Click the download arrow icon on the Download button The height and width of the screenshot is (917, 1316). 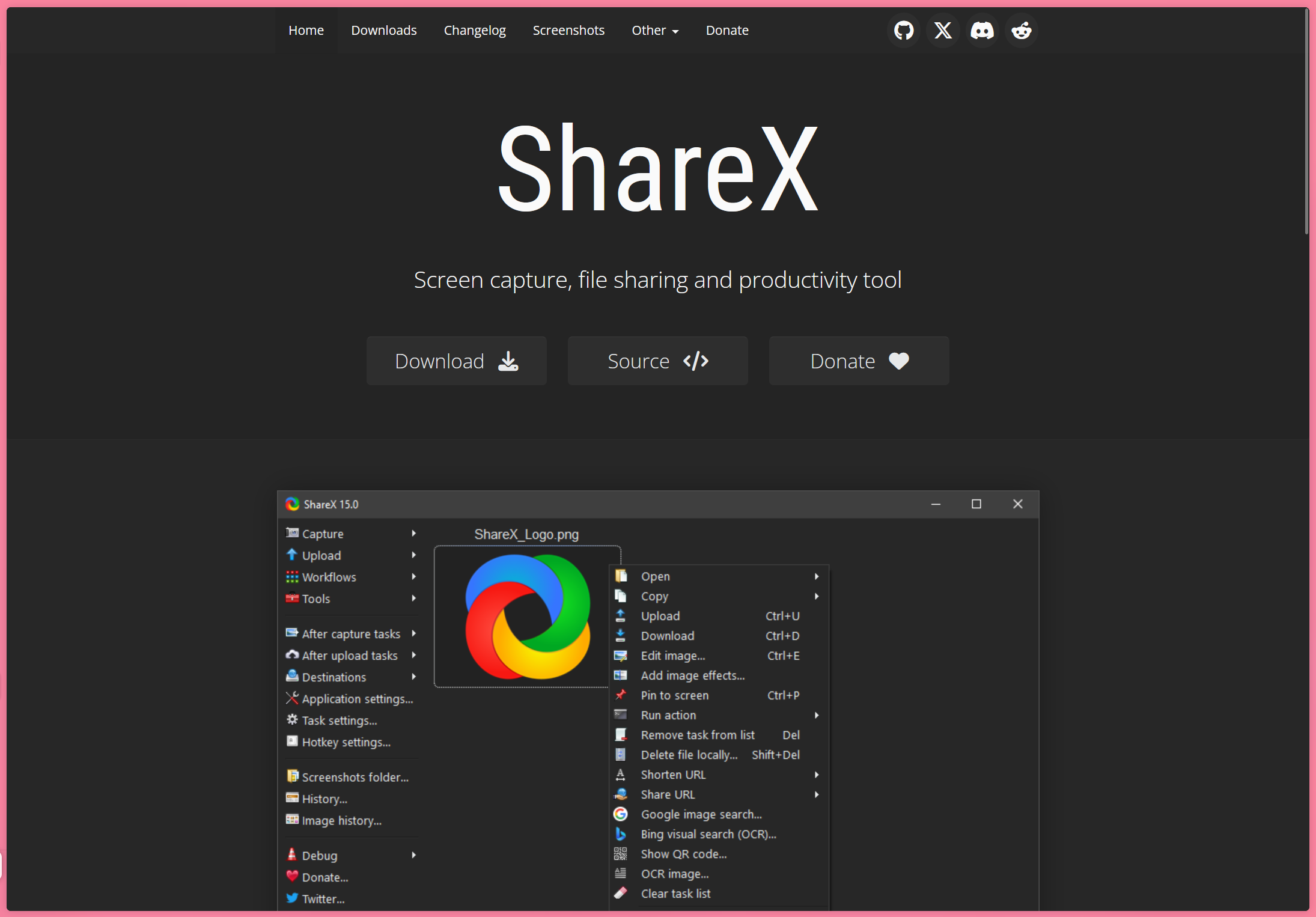[x=508, y=361]
